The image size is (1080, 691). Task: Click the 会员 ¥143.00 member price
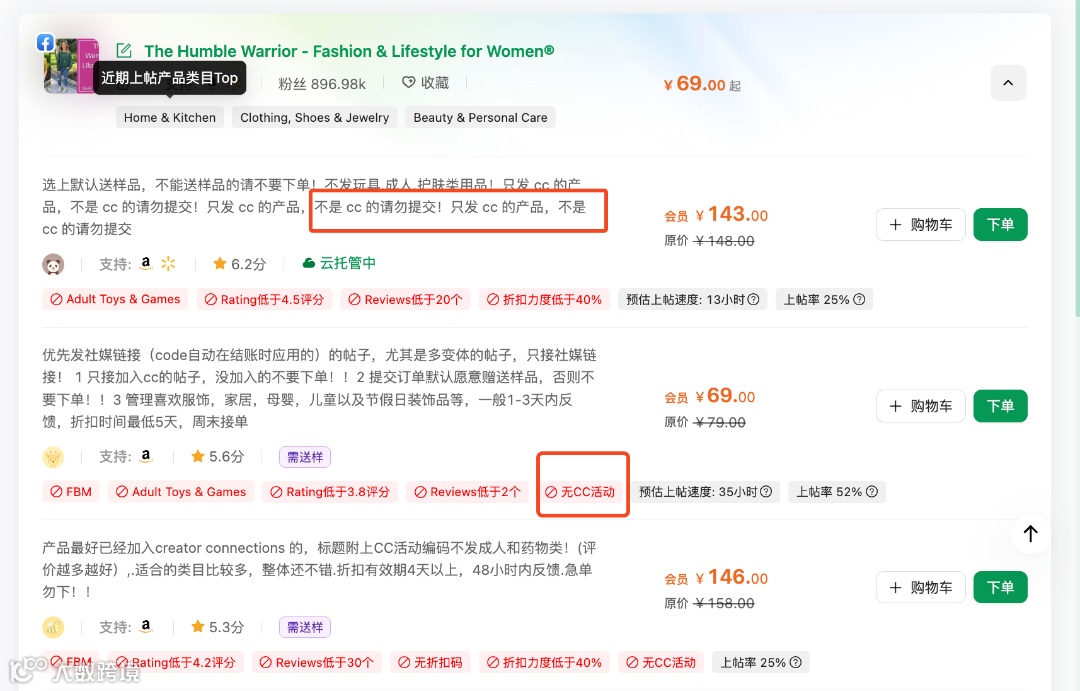point(716,214)
